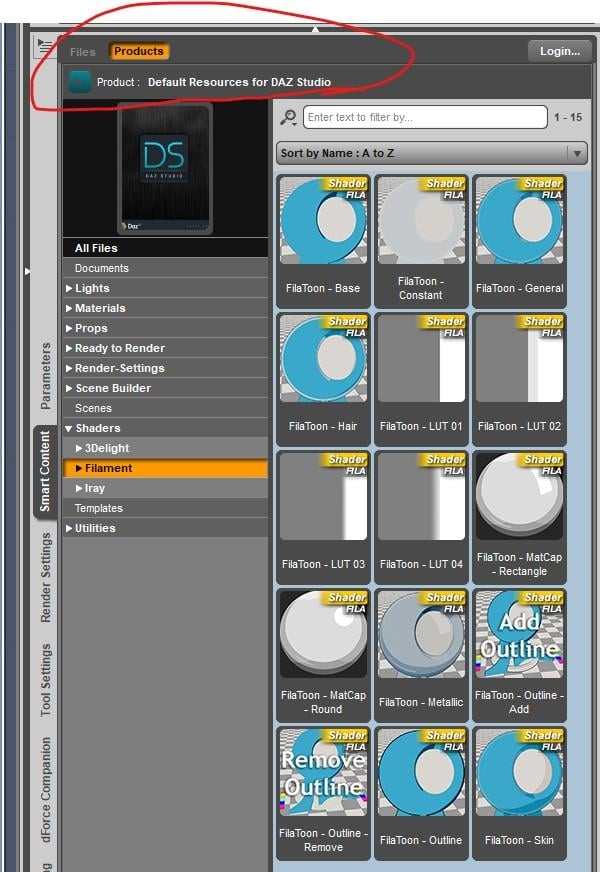Select the FilaToon - Base shader
600x872 pixels.
pyautogui.click(x=323, y=241)
